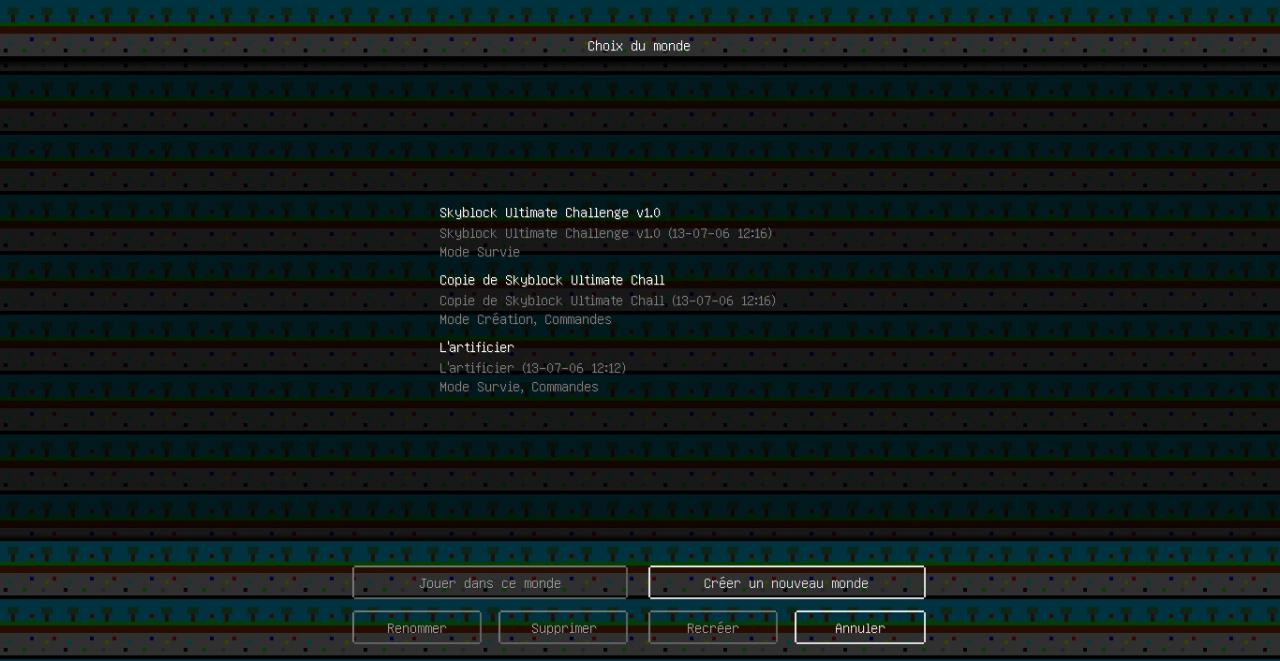1280x661 pixels.
Task: Click 'L'artificier (13-07-06 12:12)' date line
Action: pyautogui.click(x=533, y=367)
